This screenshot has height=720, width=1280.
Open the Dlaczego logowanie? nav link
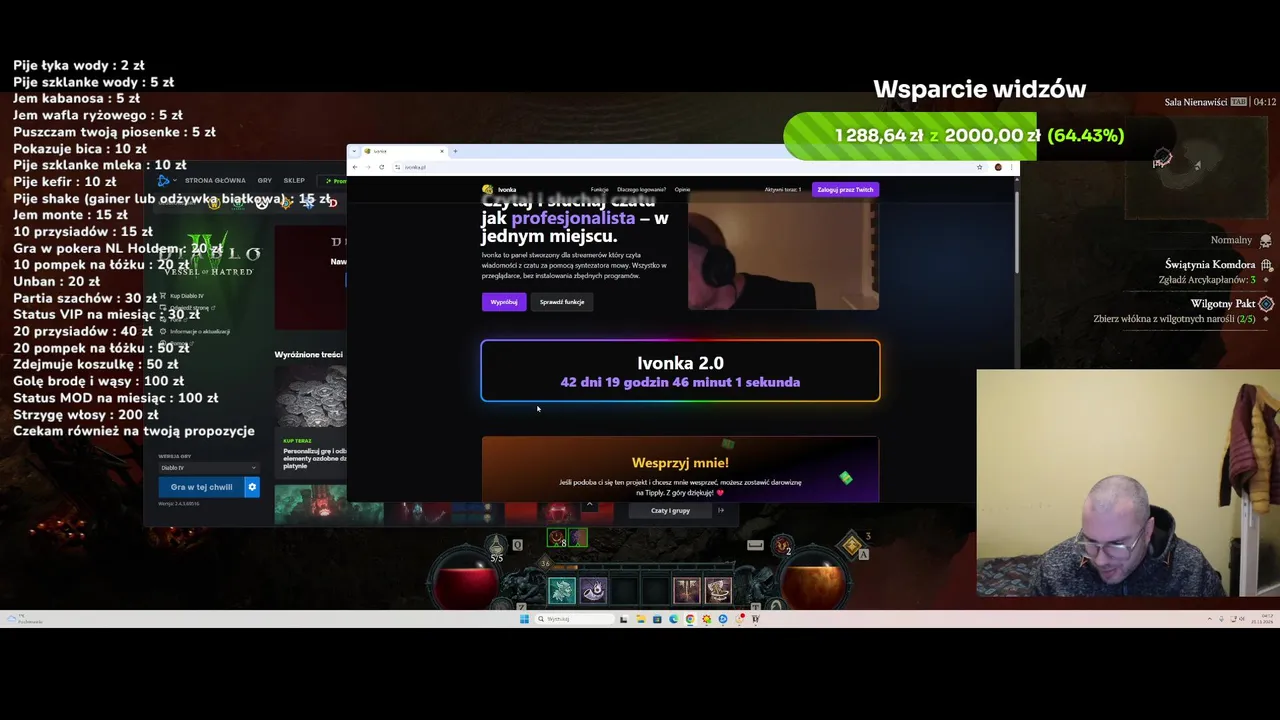641,189
